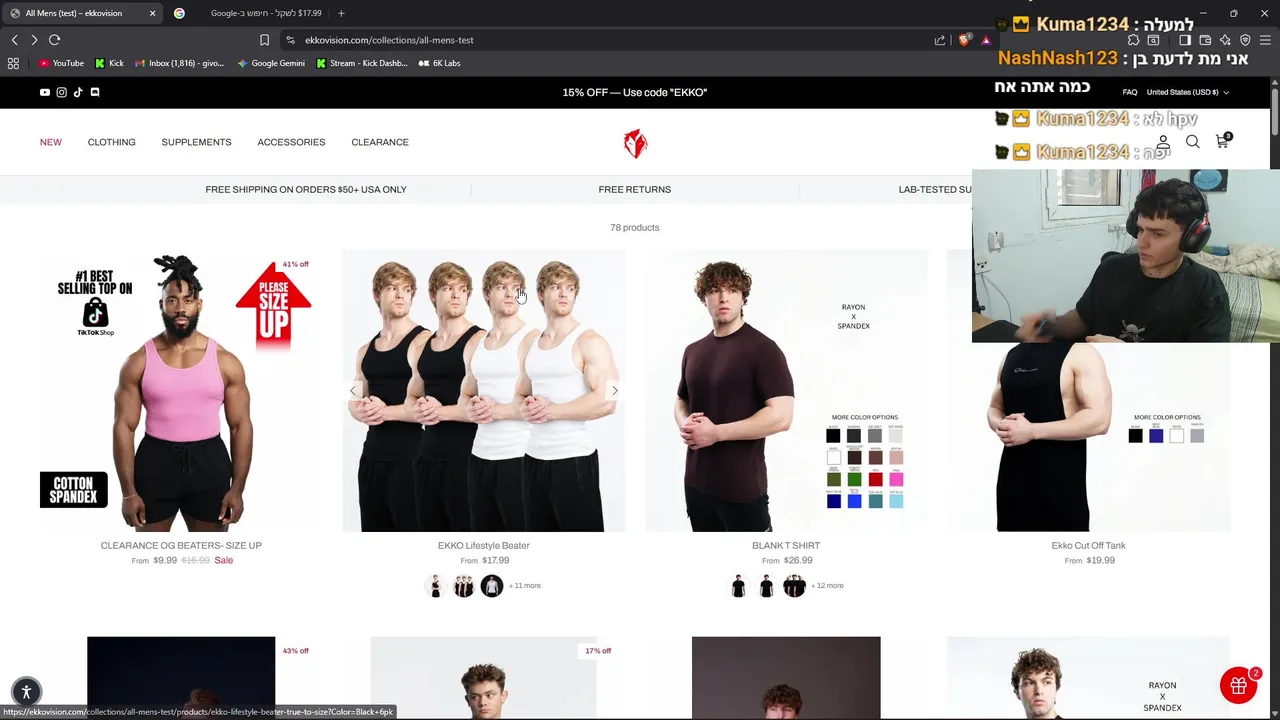Viewport: 1280px width, 720px height.
Task: Open Ekko Cut Off Tank product title
Action: point(1088,546)
